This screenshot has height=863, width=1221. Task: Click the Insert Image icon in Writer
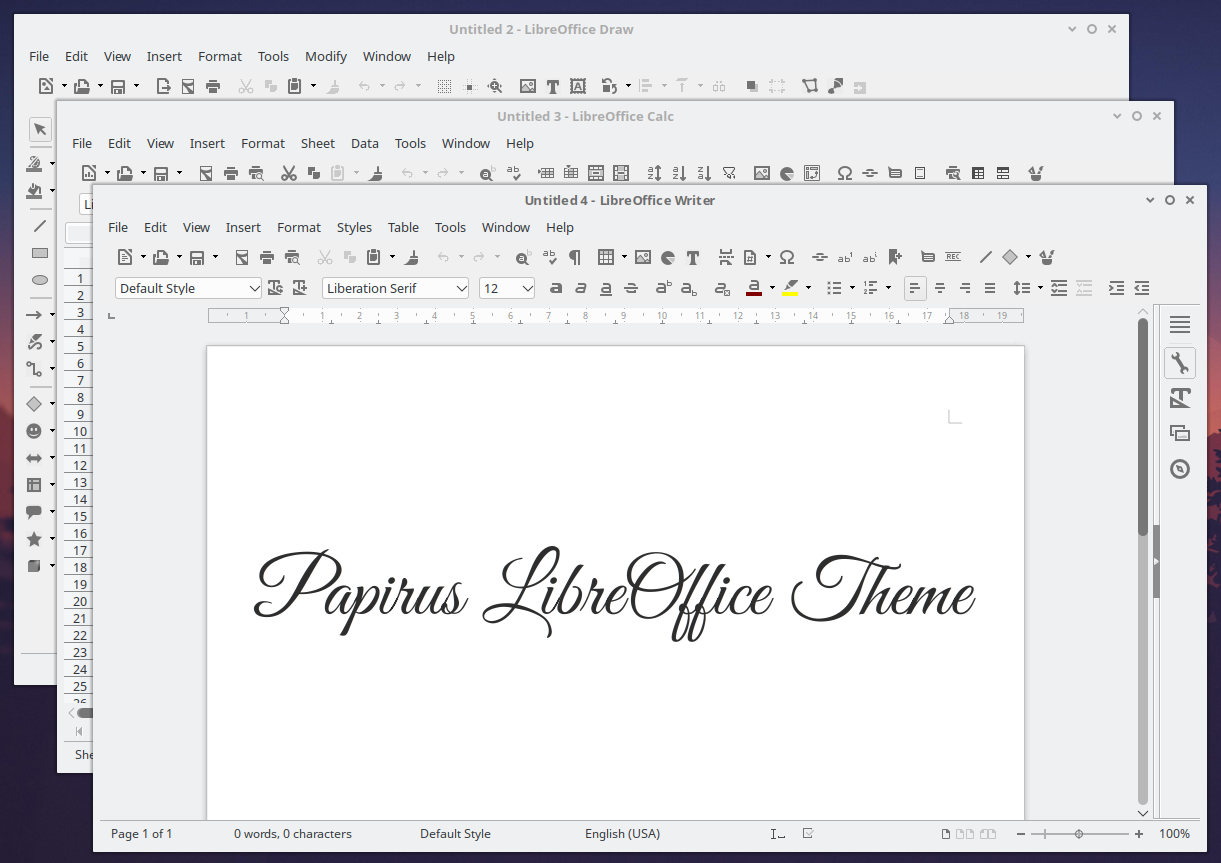tap(642, 257)
